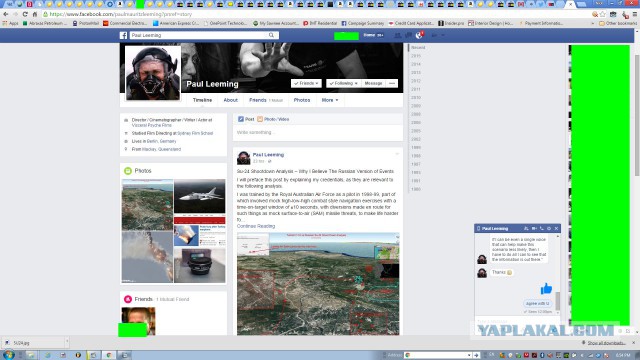Click the Continue Reading link
The height and width of the screenshot is (360, 640).
(256, 226)
